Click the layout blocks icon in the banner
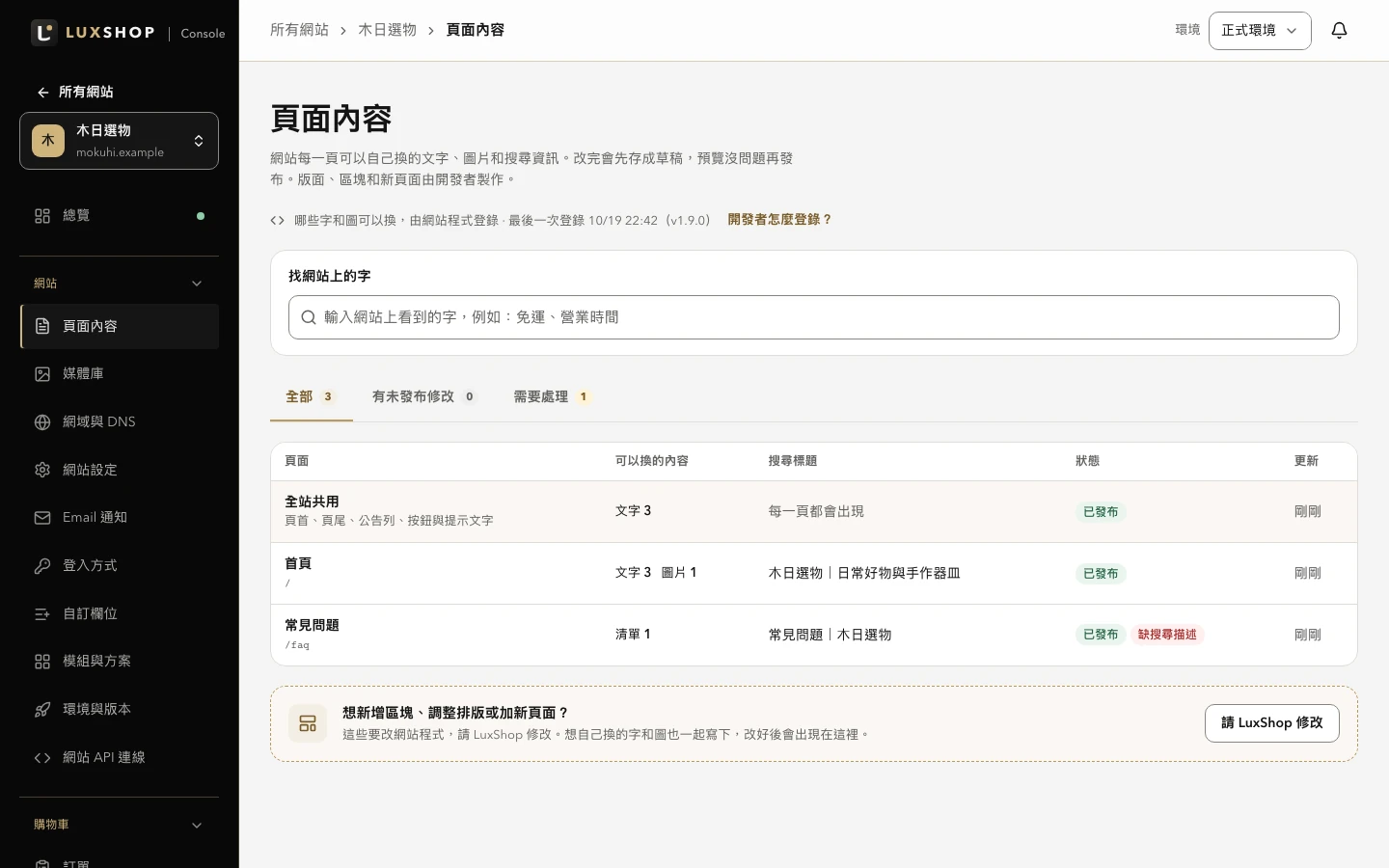 tap(308, 723)
